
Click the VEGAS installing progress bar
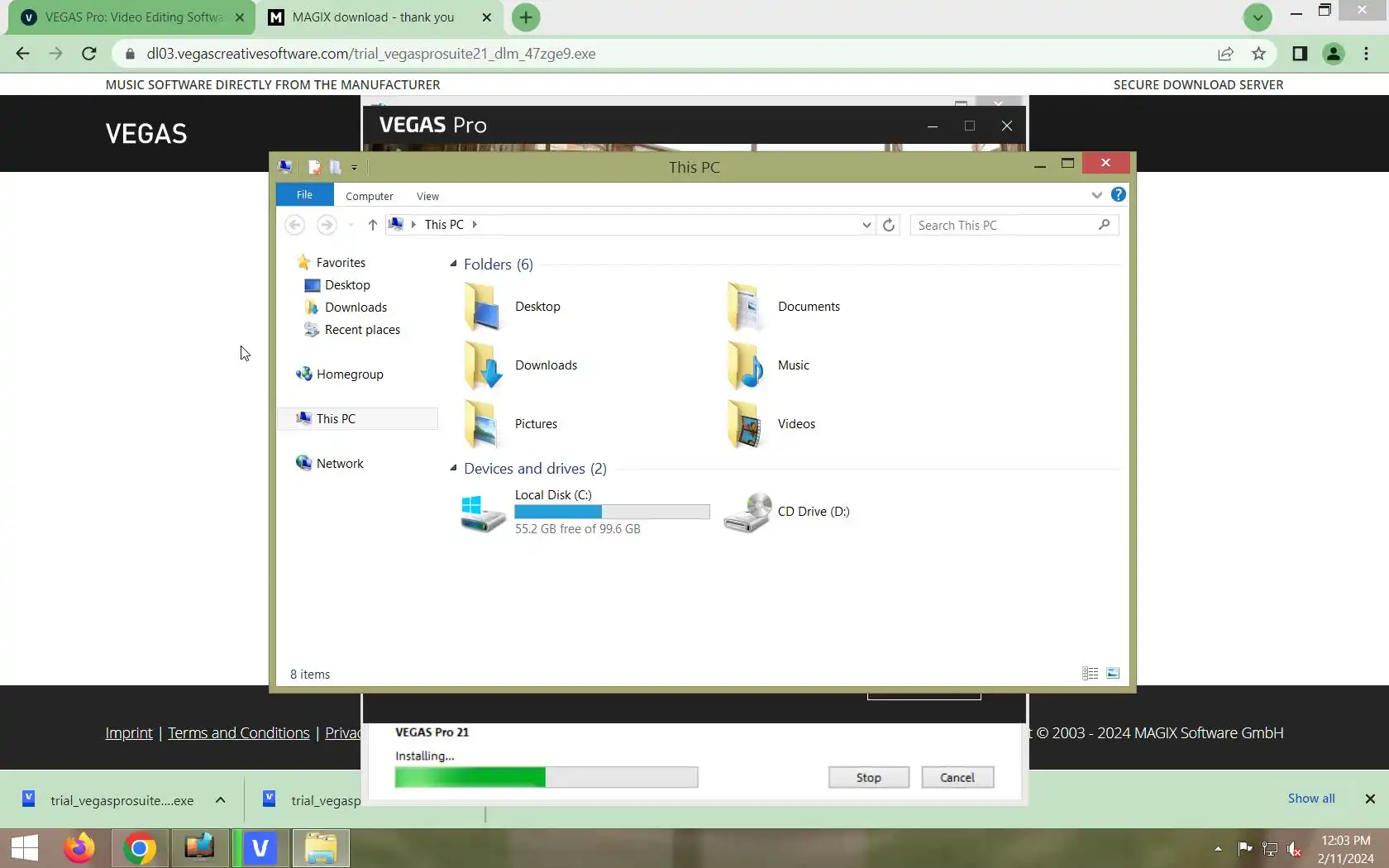click(x=547, y=777)
